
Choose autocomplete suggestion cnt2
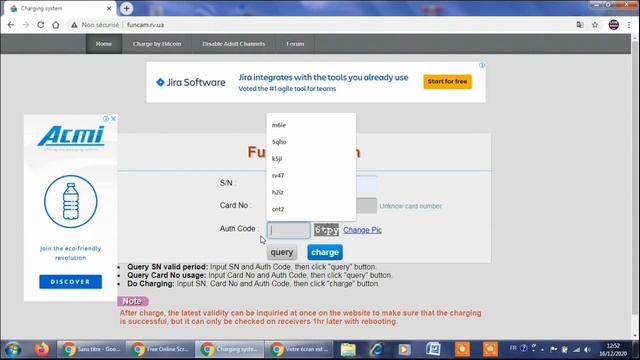click(x=311, y=209)
